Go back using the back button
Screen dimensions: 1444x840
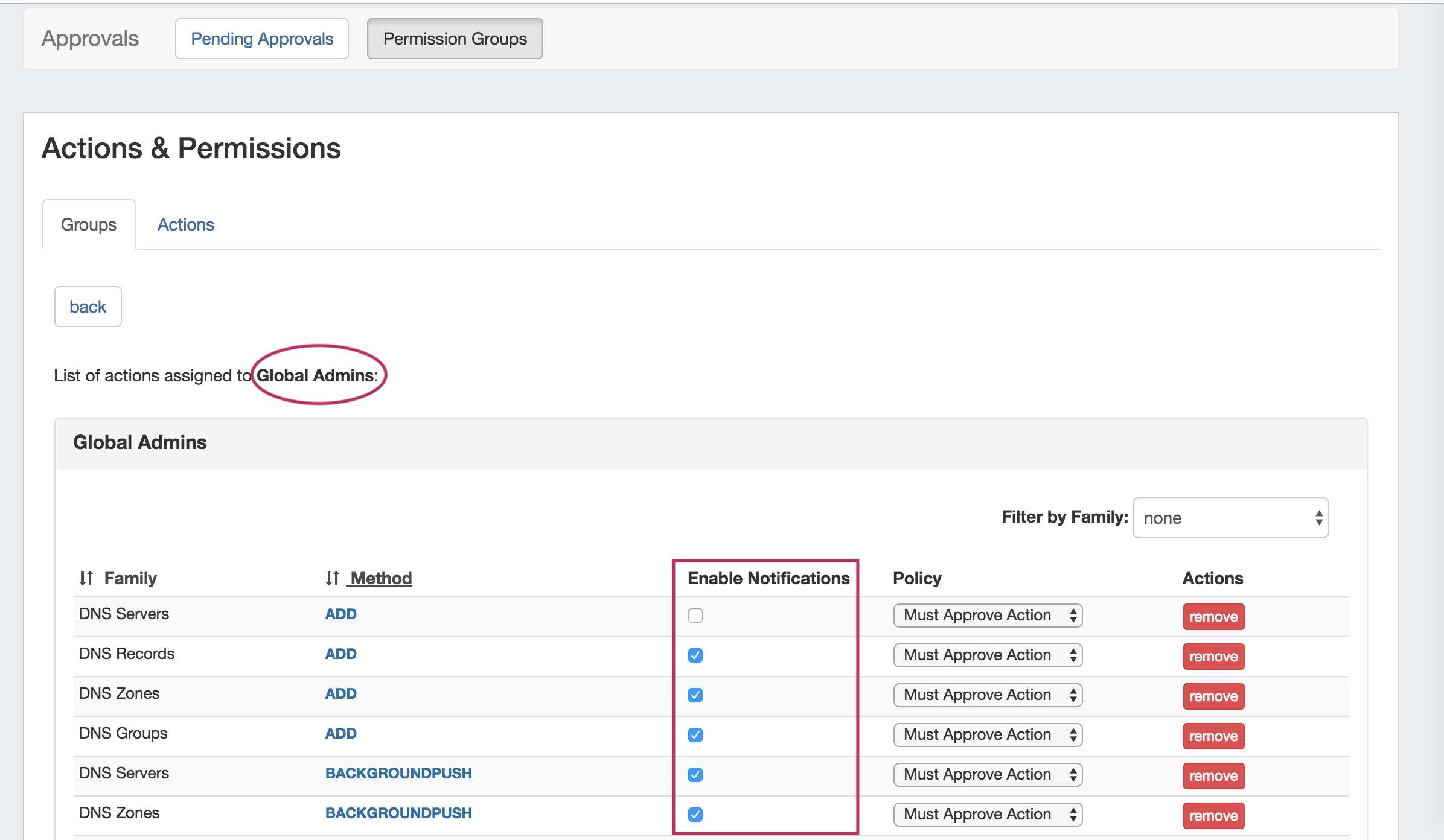pos(88,307)
